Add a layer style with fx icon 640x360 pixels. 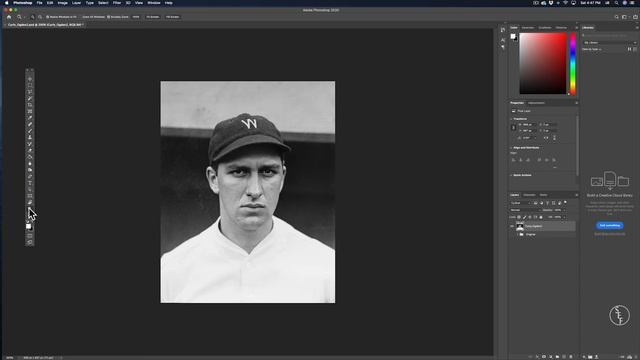[x=537, y=357]
